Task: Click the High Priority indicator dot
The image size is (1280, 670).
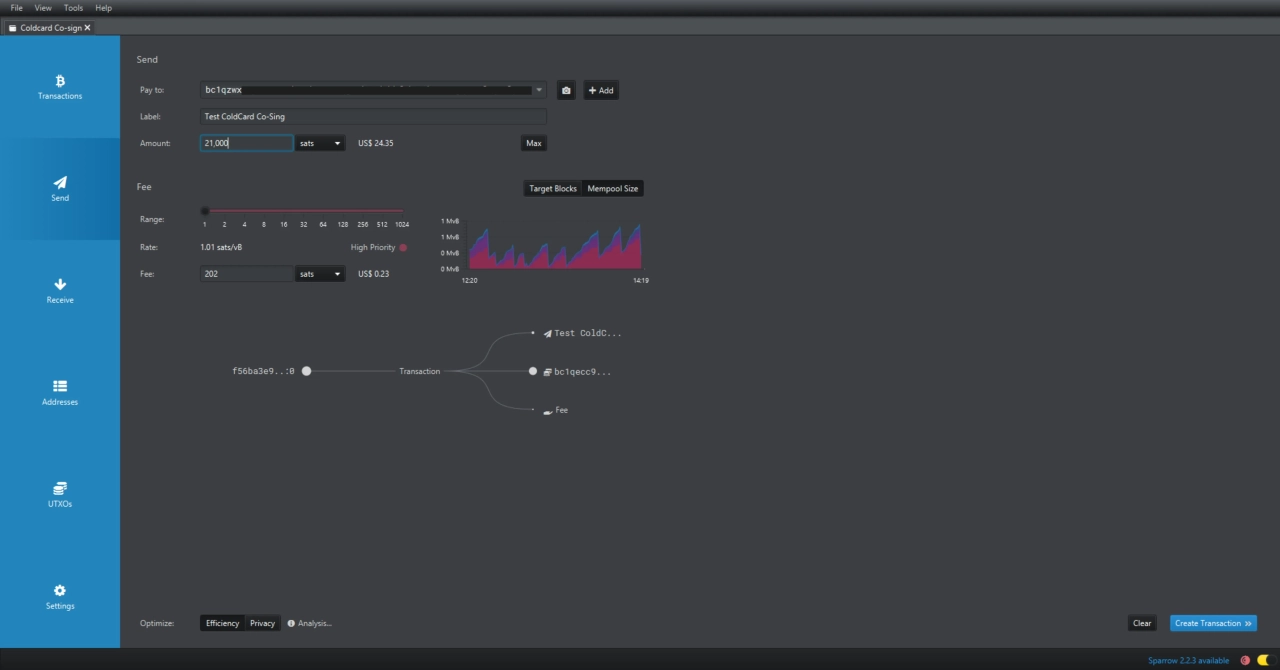Action: [x=403, y=248]
